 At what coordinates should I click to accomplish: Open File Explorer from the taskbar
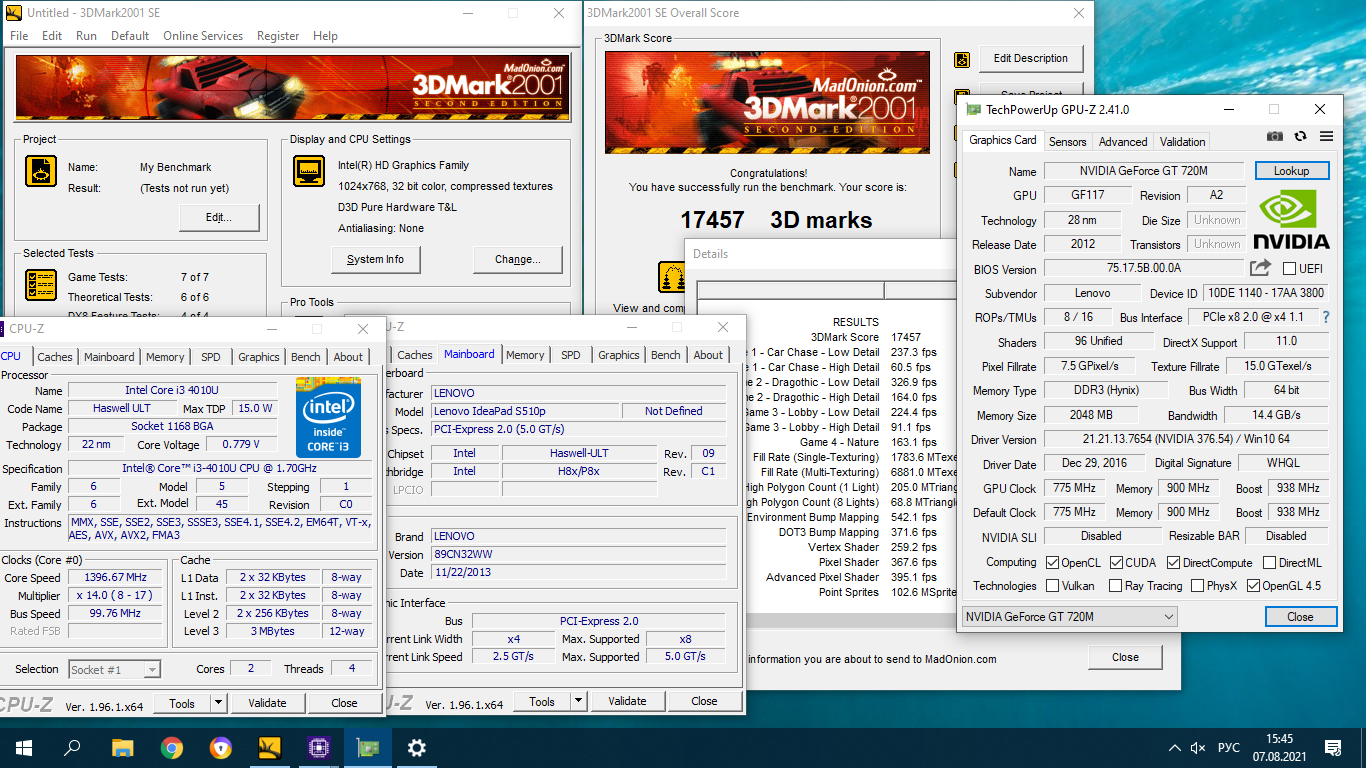122,747
